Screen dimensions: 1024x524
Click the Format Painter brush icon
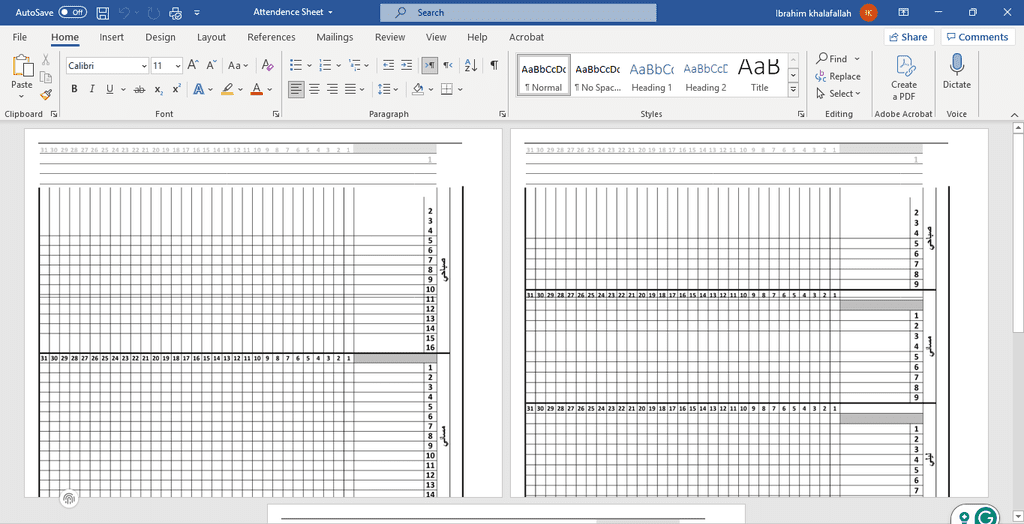(46, 95)
